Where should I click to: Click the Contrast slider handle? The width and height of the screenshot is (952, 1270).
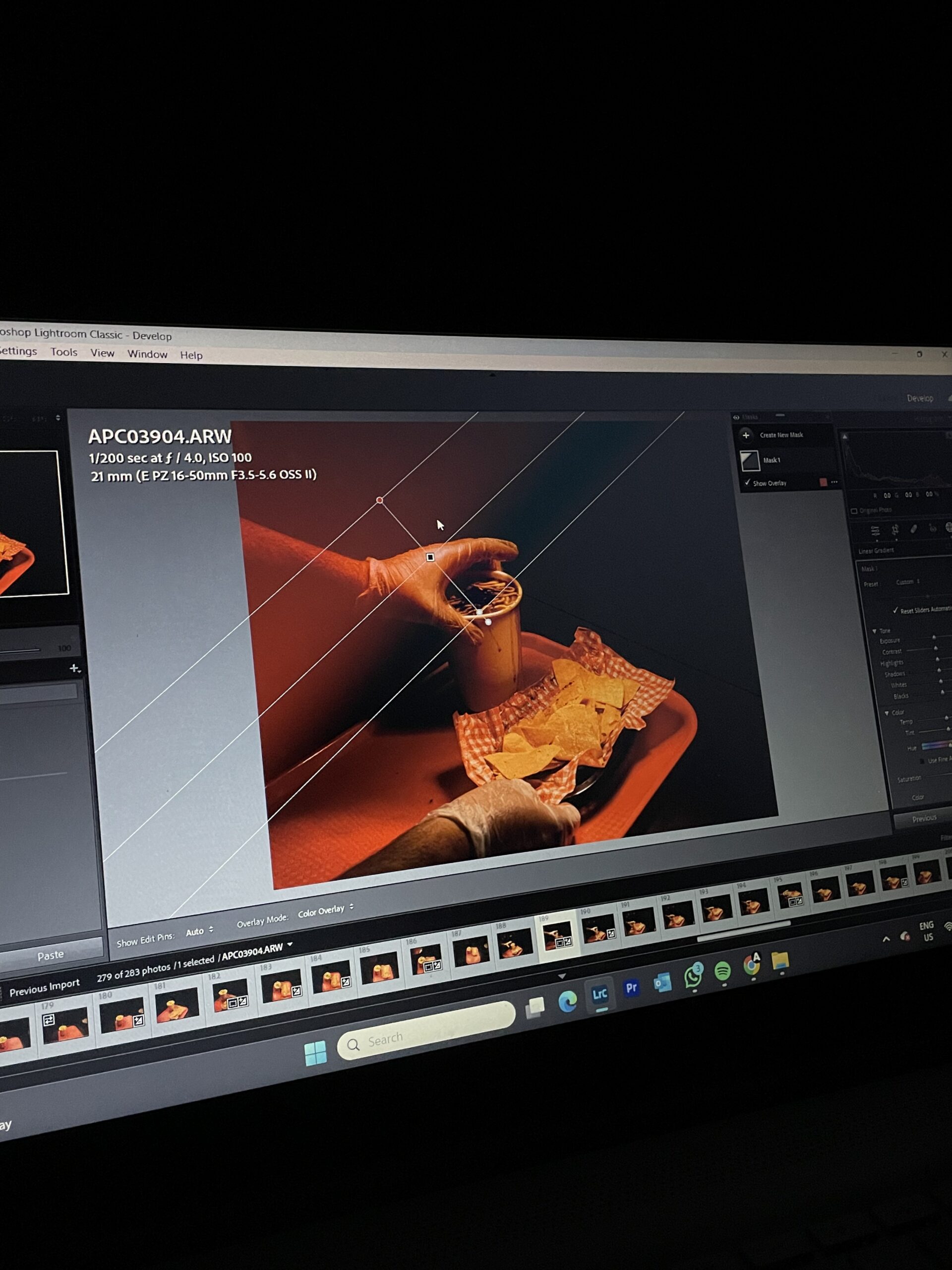click(x=936, y=648)
